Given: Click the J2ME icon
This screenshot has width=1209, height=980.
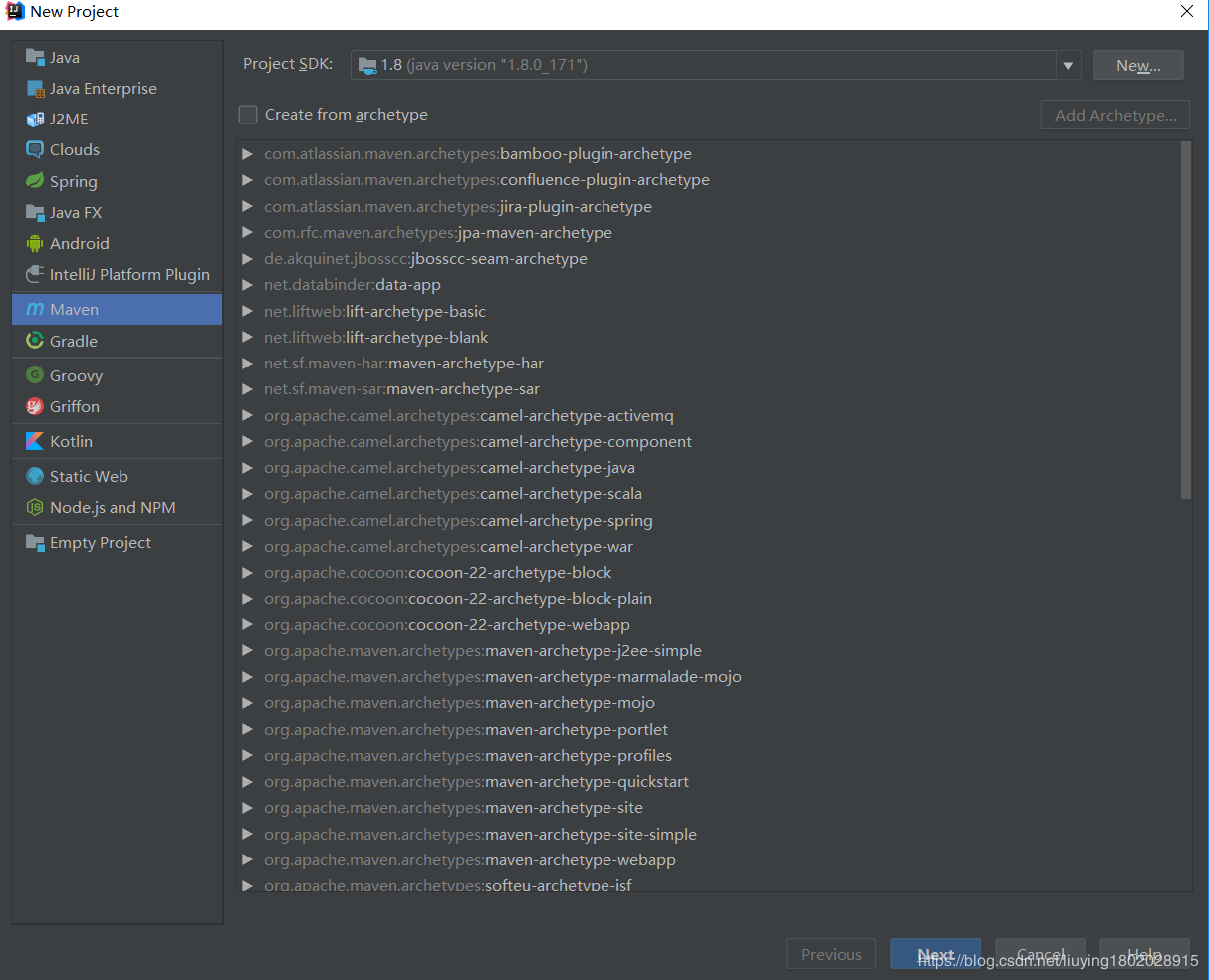Looking at the screenshot, I should (x=35, y=119).
